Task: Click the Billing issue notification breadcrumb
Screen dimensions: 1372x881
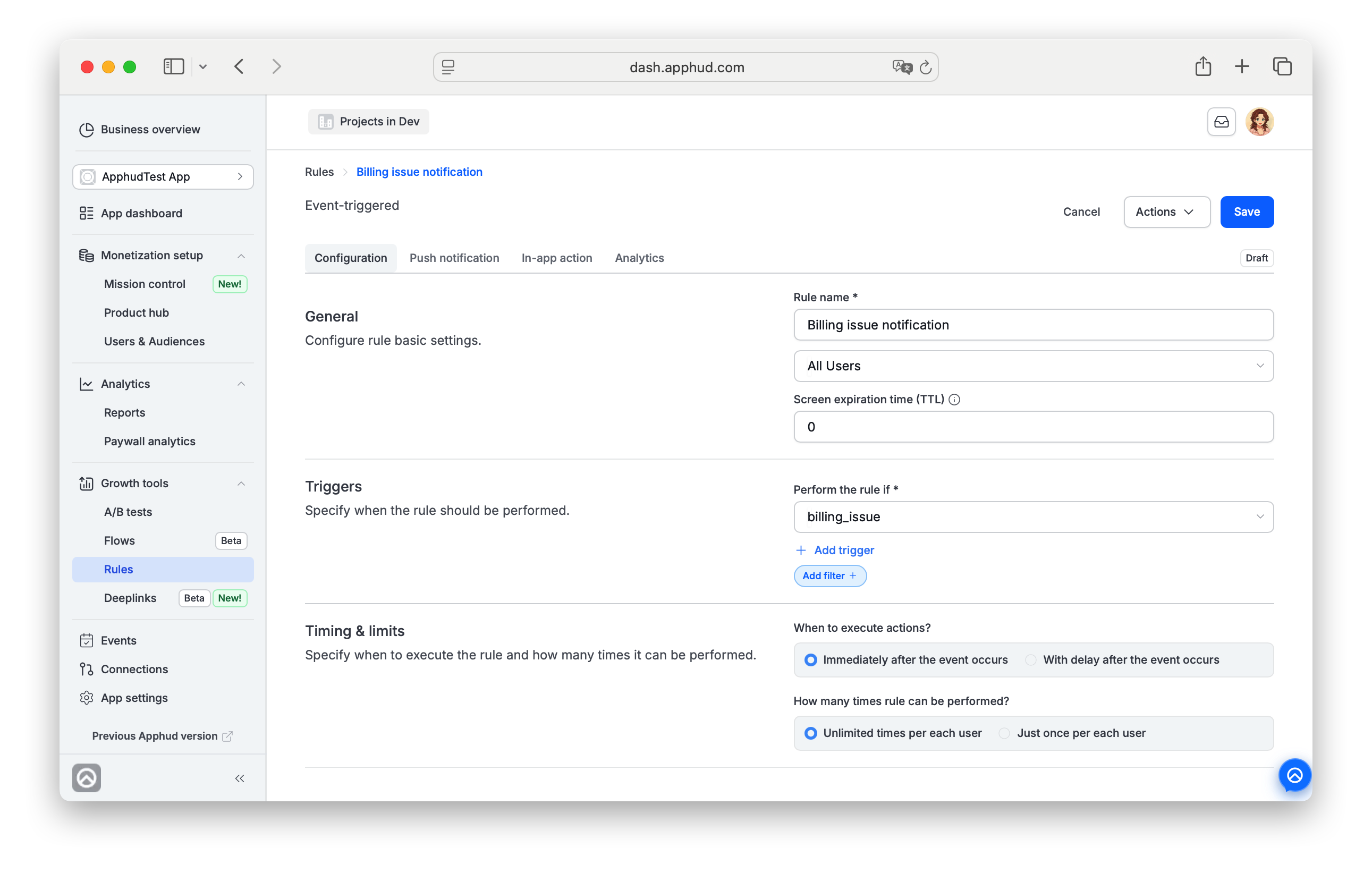Action: pyautogui.click(x=419, y=172)
